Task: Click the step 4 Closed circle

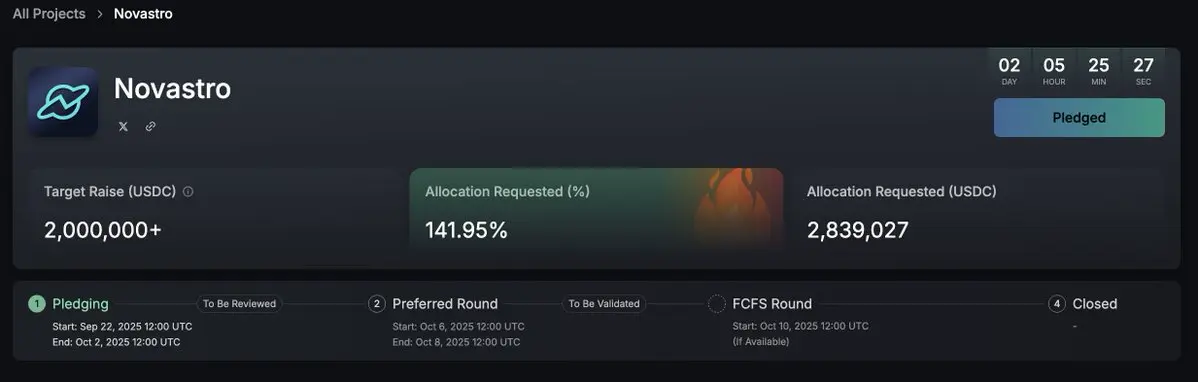Action: pyautogui.click(x=1057, y=304)
